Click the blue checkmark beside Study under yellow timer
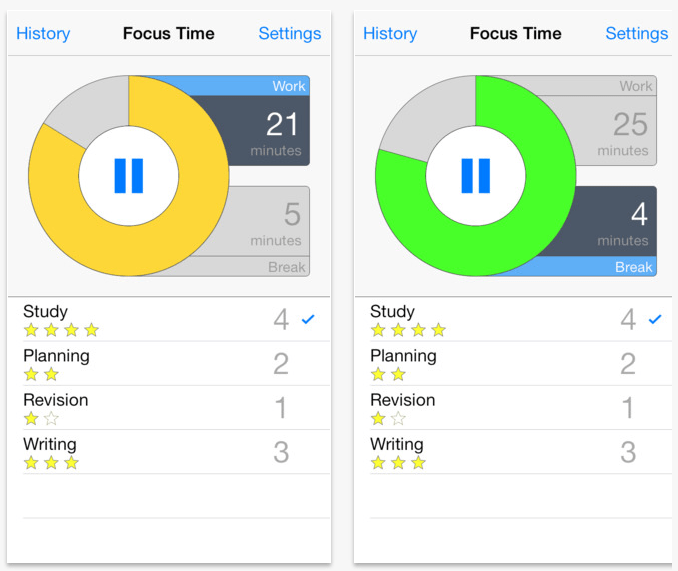Image resolution: width=678 pixels, height=571 pixels. pyautogui.click(x=308, y=319)
